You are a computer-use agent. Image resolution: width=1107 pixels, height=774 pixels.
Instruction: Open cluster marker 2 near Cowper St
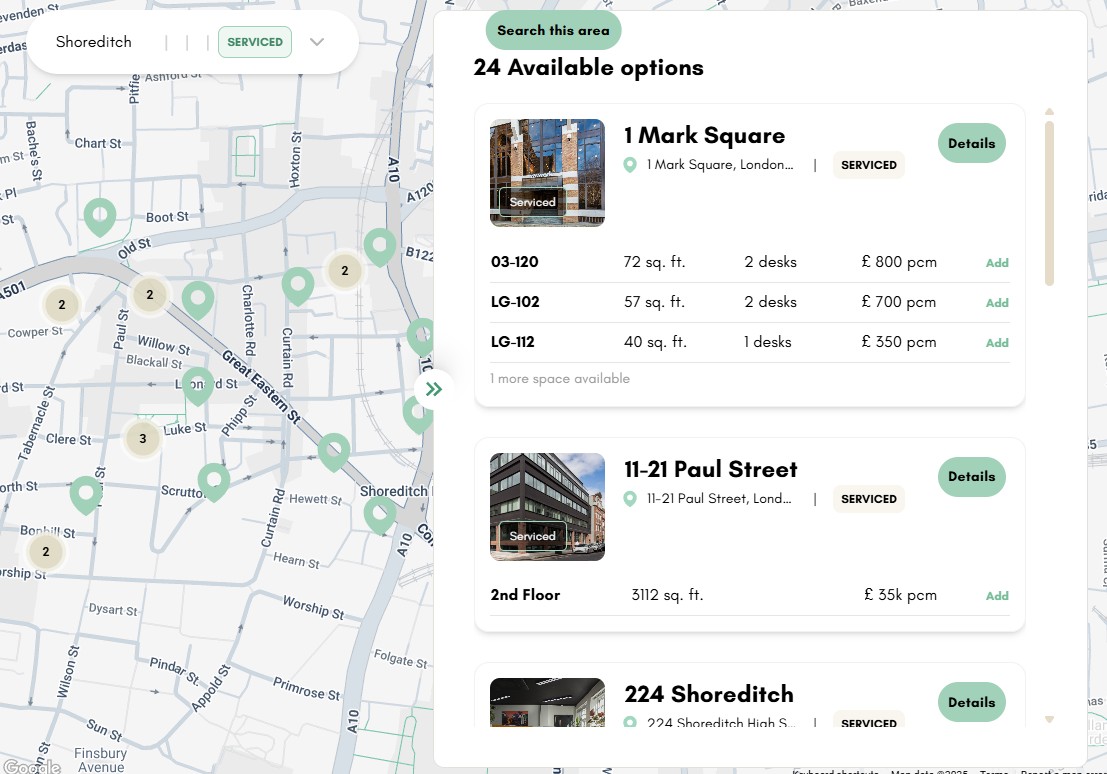(61, 304)
